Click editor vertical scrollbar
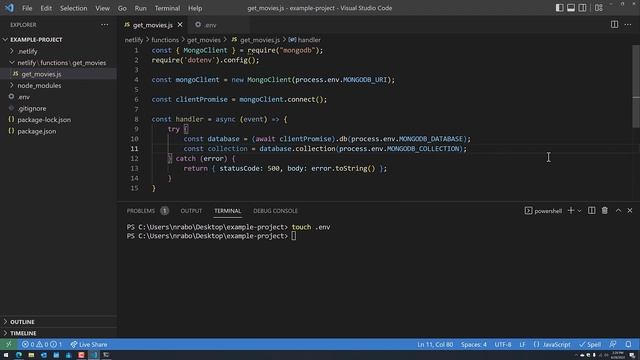The height and width of the screenshot is (360, 640). [636, 86]
